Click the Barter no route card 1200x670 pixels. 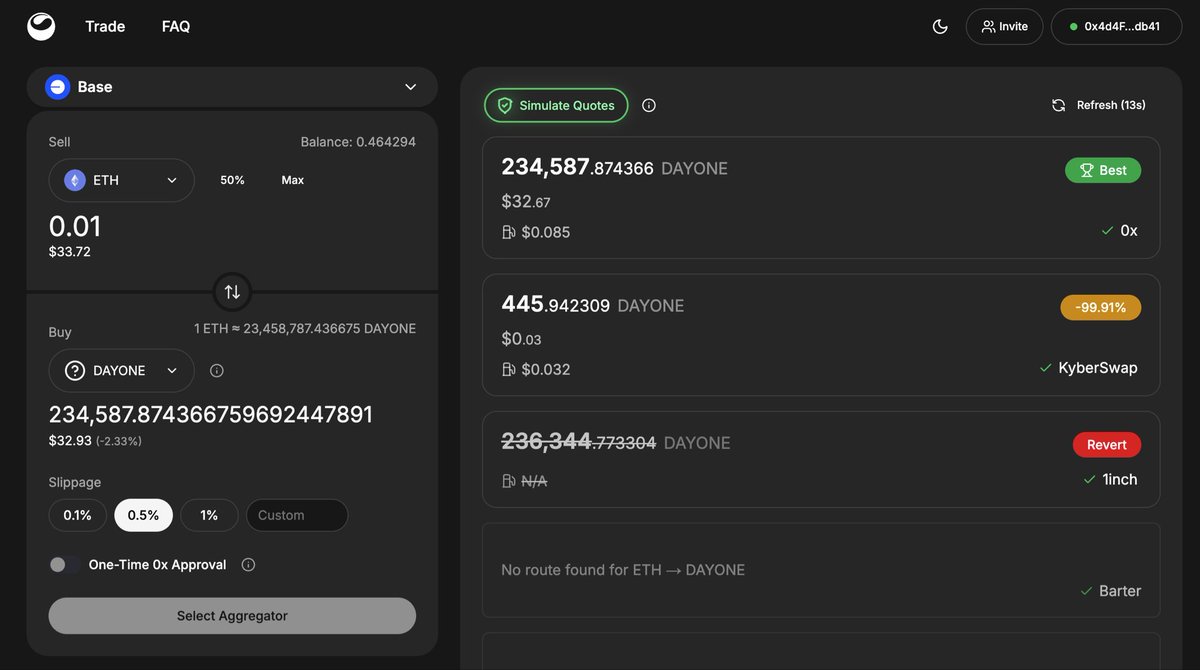click(x=821, y=570)
